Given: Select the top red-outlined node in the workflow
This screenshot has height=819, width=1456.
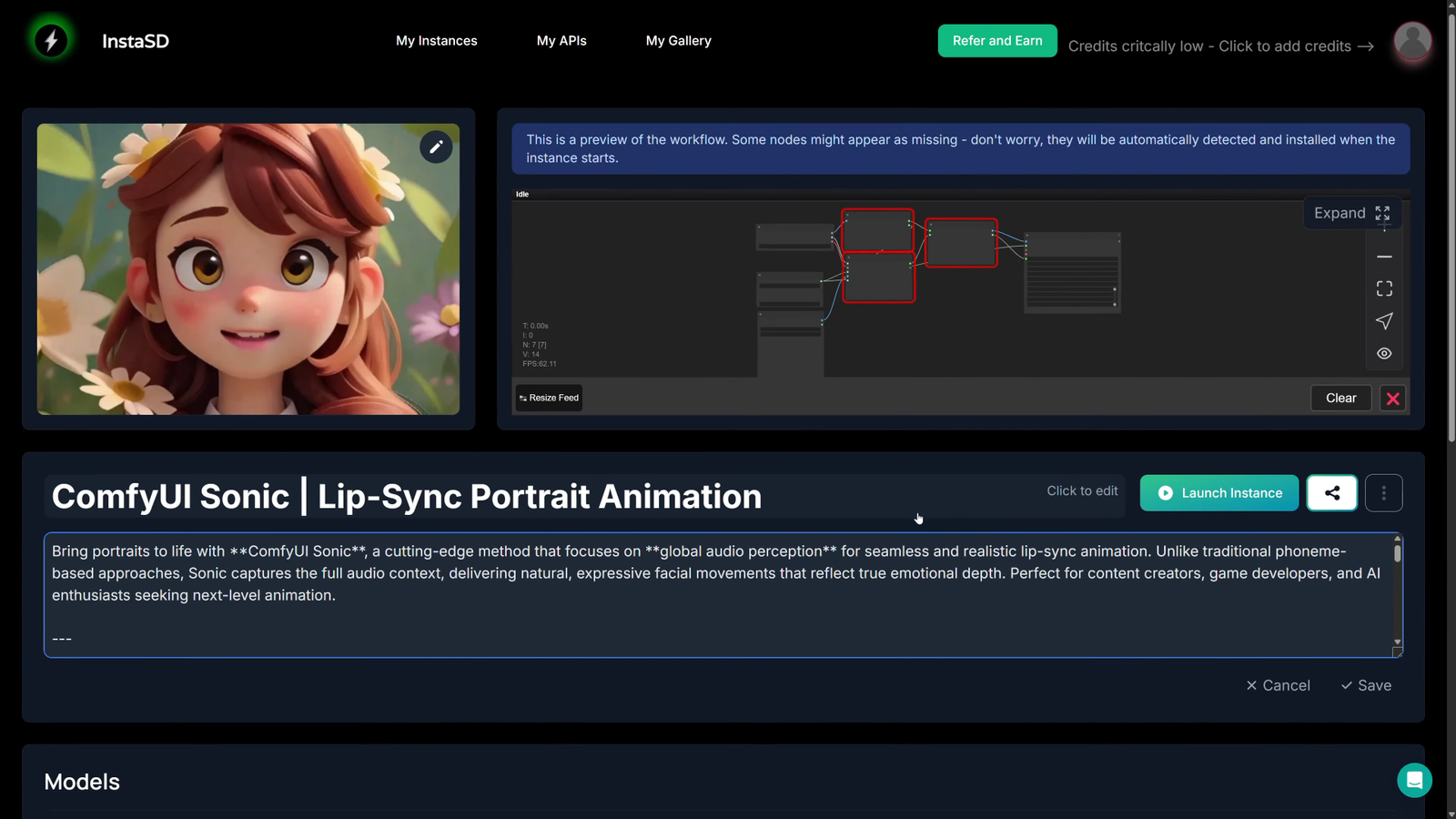Looking at the screenshot, I should pyautogui.click(x=877, y=231).
